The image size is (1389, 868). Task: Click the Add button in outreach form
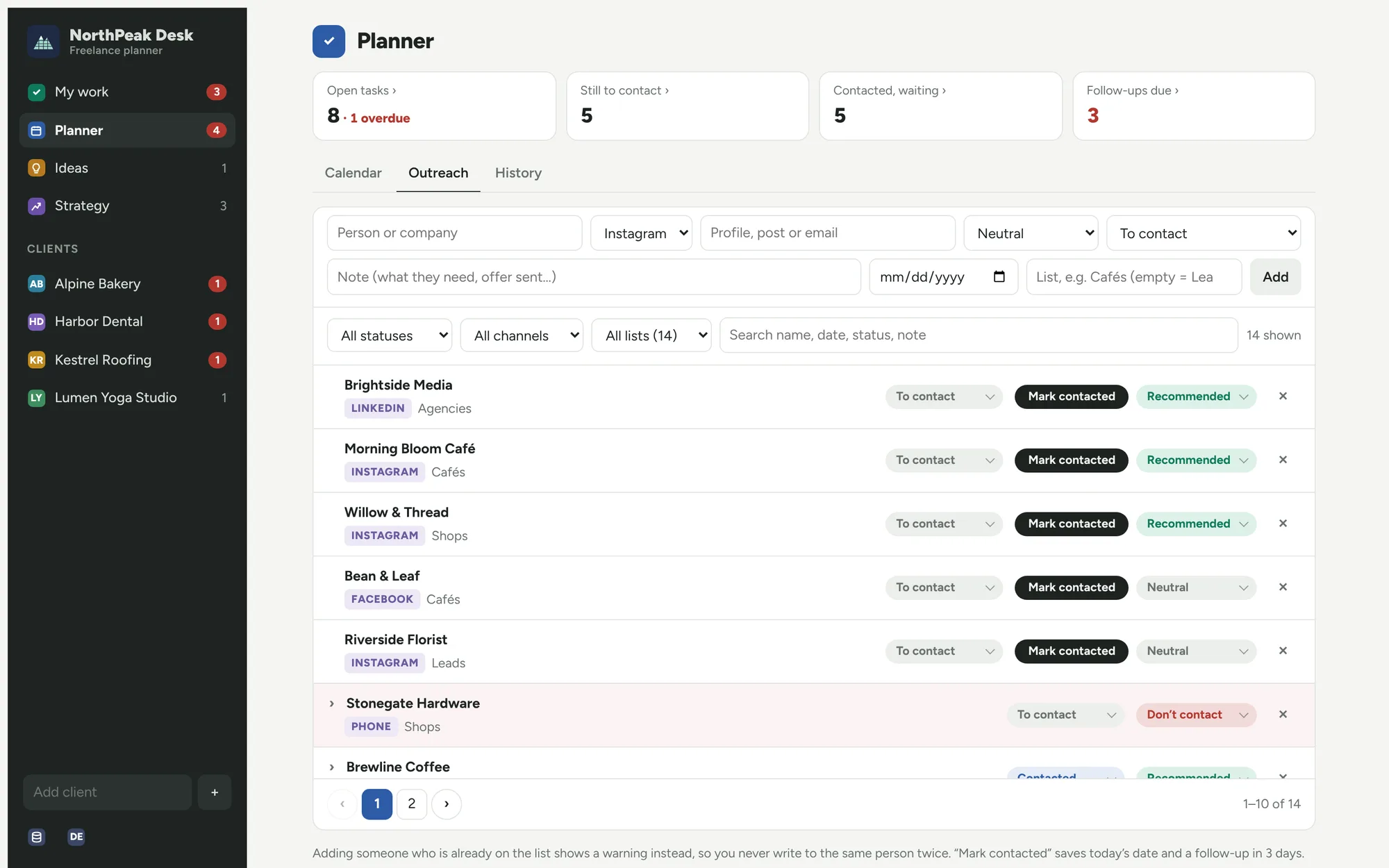[1275, 277]
